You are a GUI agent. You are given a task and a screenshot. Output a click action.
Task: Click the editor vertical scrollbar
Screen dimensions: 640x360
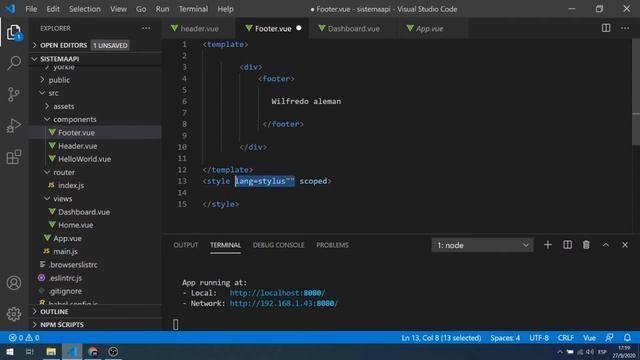[636, 92]
